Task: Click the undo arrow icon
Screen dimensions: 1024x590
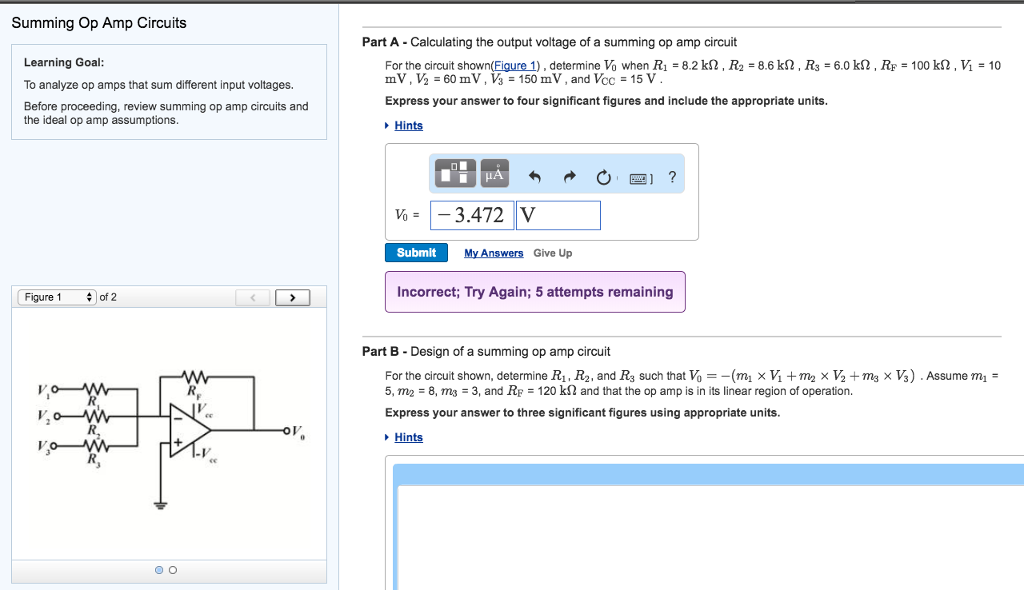Action: (534, 178)
